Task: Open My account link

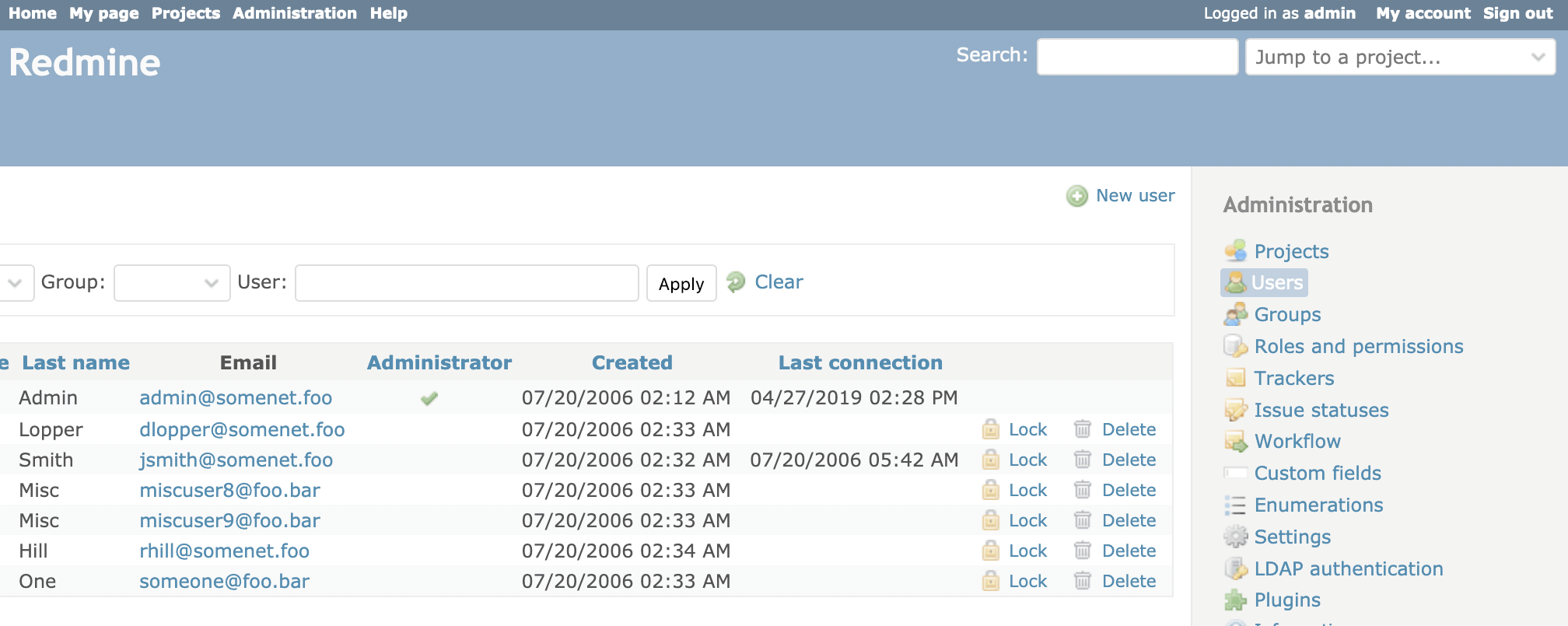Action: (x=1423, y=13)
